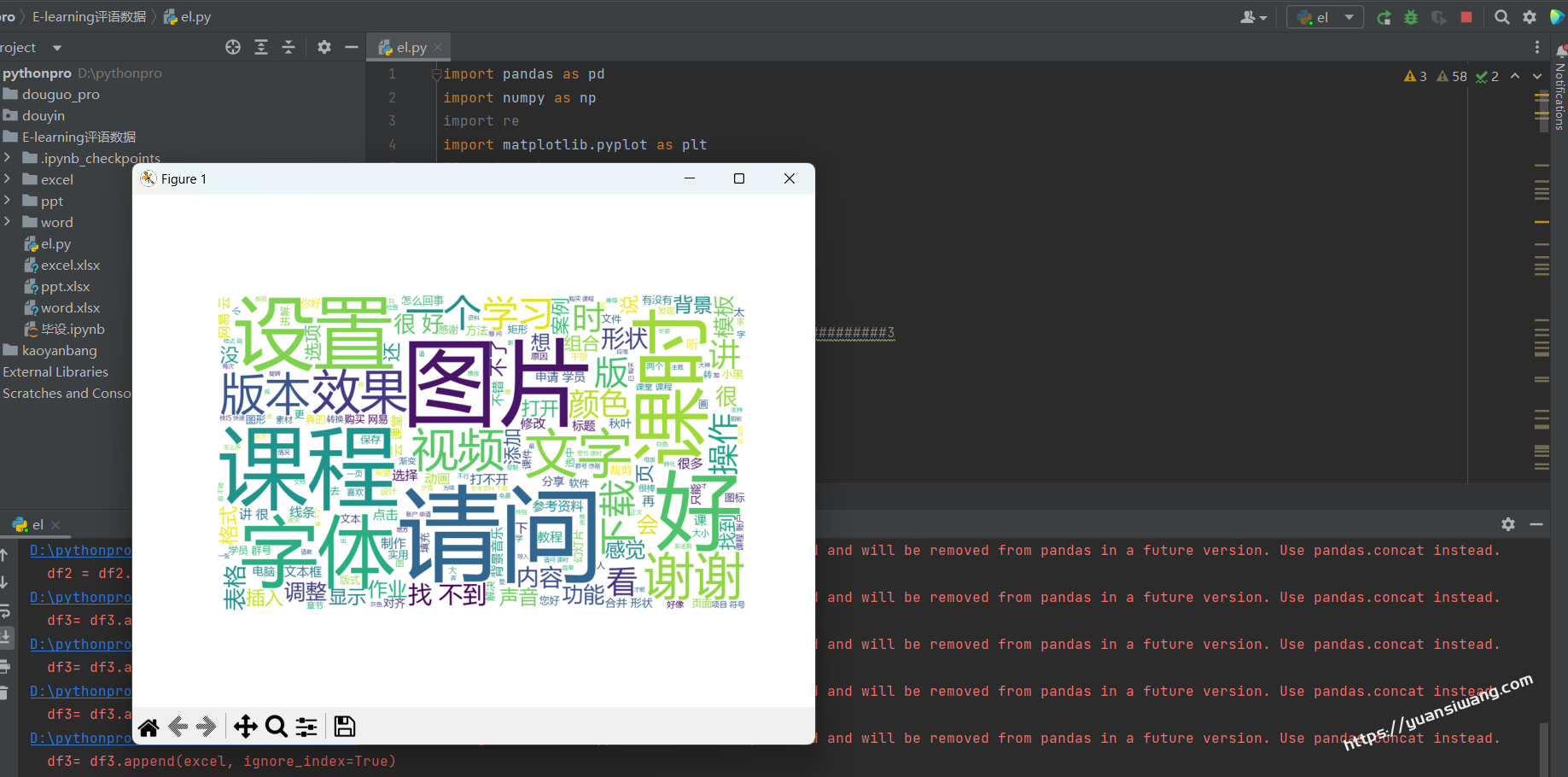Stop the running process with red square
This screenshot has height=777, width=1568.
click(x=1466, y=17)
